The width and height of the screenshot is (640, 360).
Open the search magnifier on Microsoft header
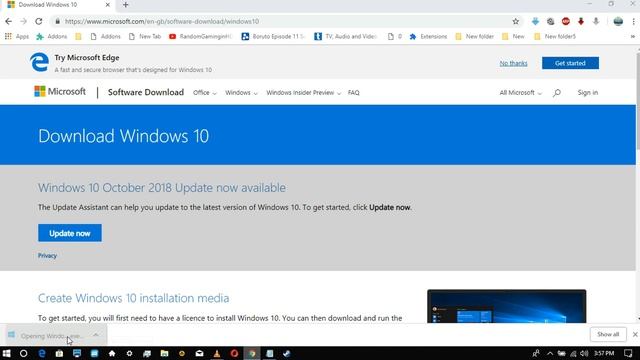point(557,93)
